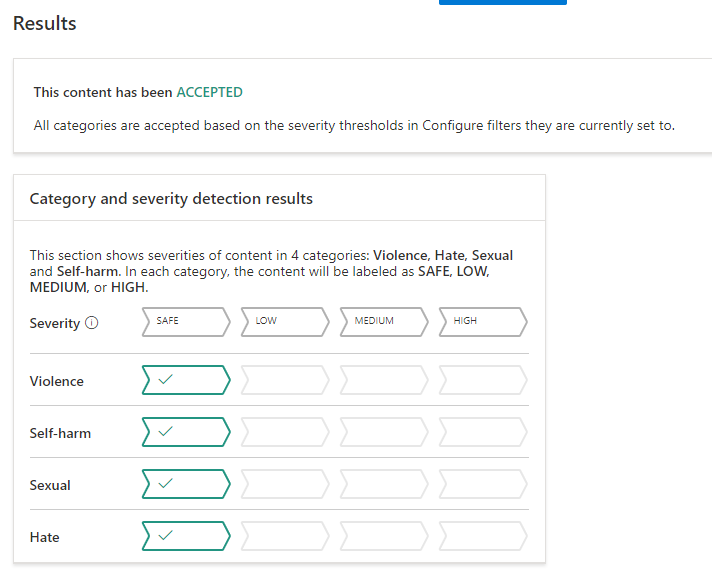The width and height of the screenshot is (712, 588).
Task: Click the Sexual LOW severity box
Action: [285, 484]
